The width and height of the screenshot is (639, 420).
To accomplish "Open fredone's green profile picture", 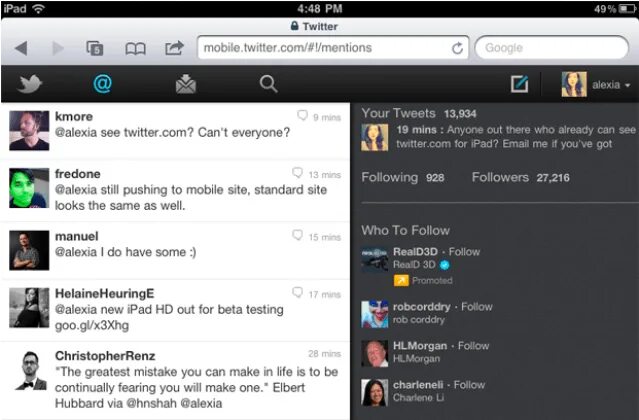I will click(x=29, y=188).
